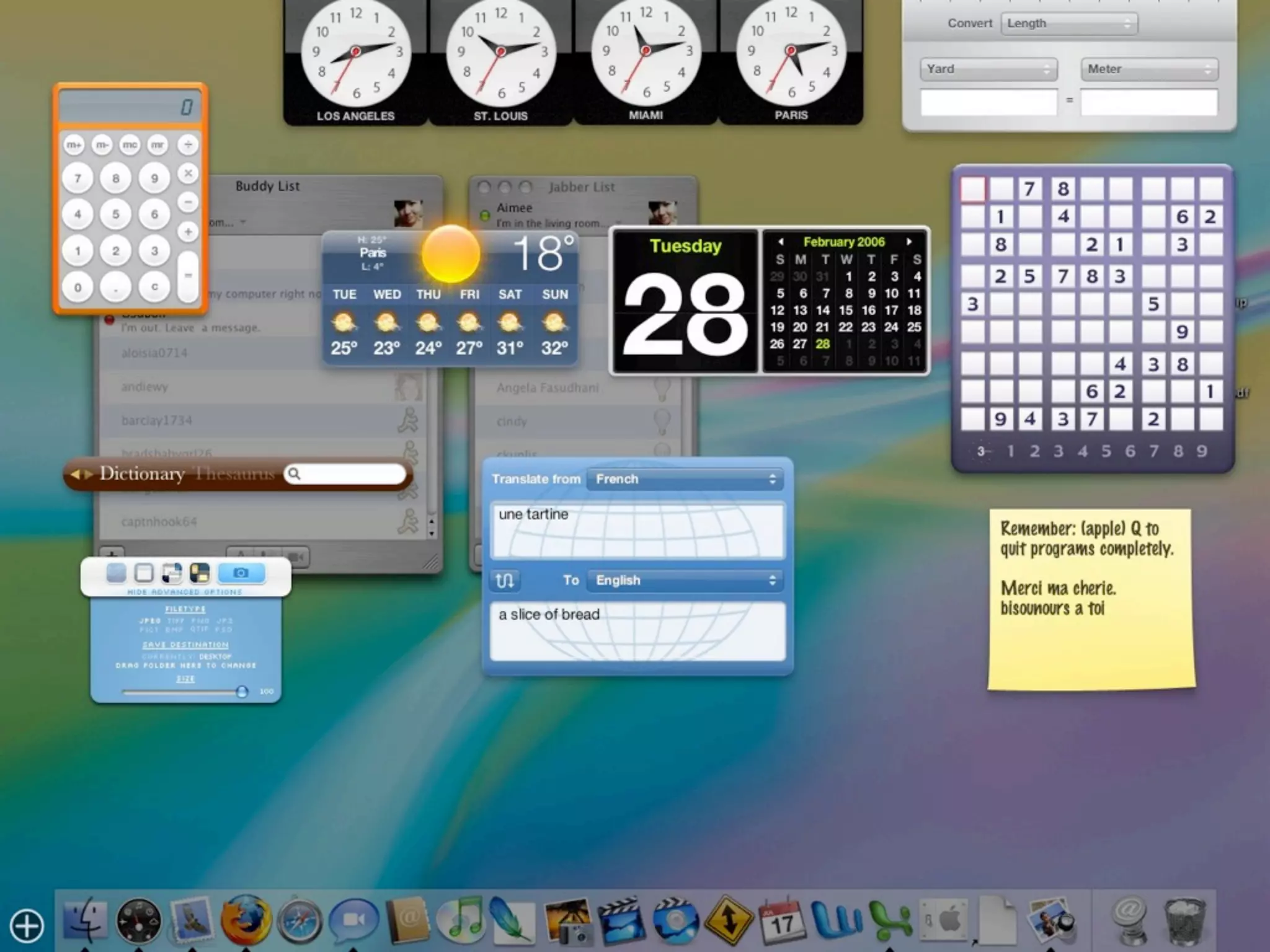The width and height of the screenshot is (1270, 952).
Task: Open the Meter unit dropdown
Action: point(1149,69)
